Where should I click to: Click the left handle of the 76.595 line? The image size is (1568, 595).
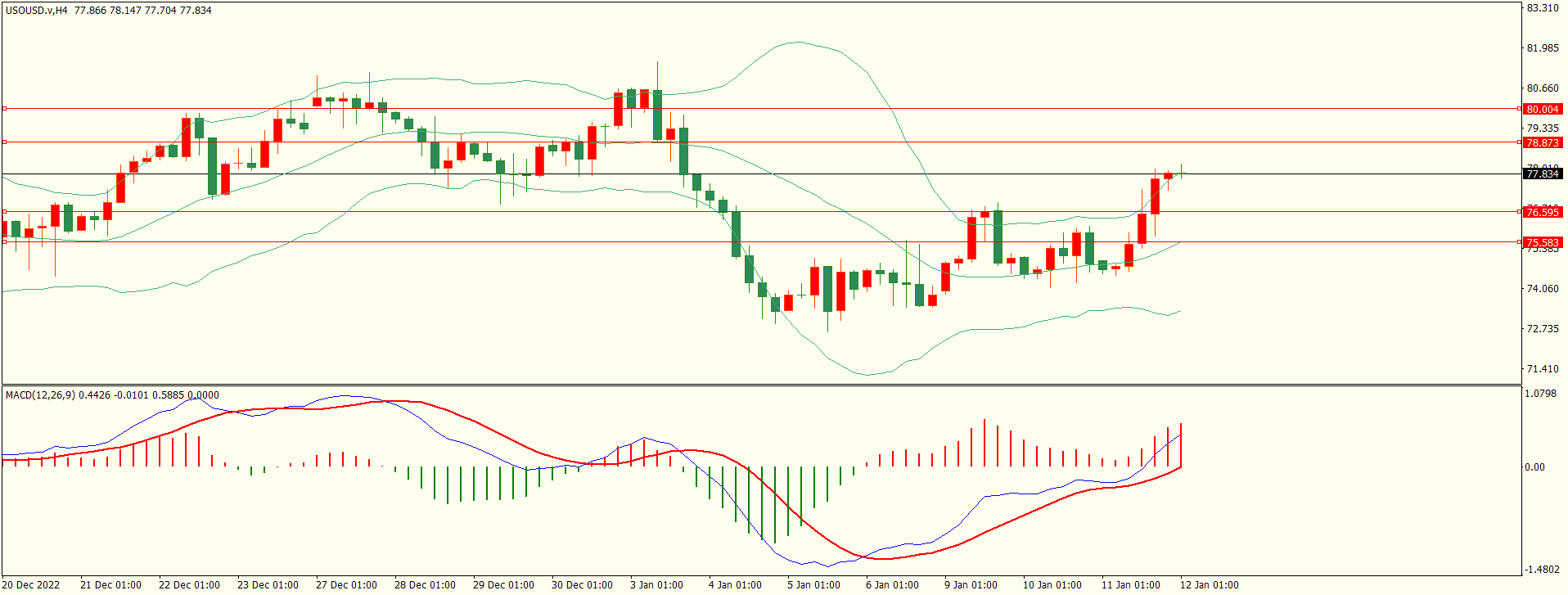[x=5, y=211]
